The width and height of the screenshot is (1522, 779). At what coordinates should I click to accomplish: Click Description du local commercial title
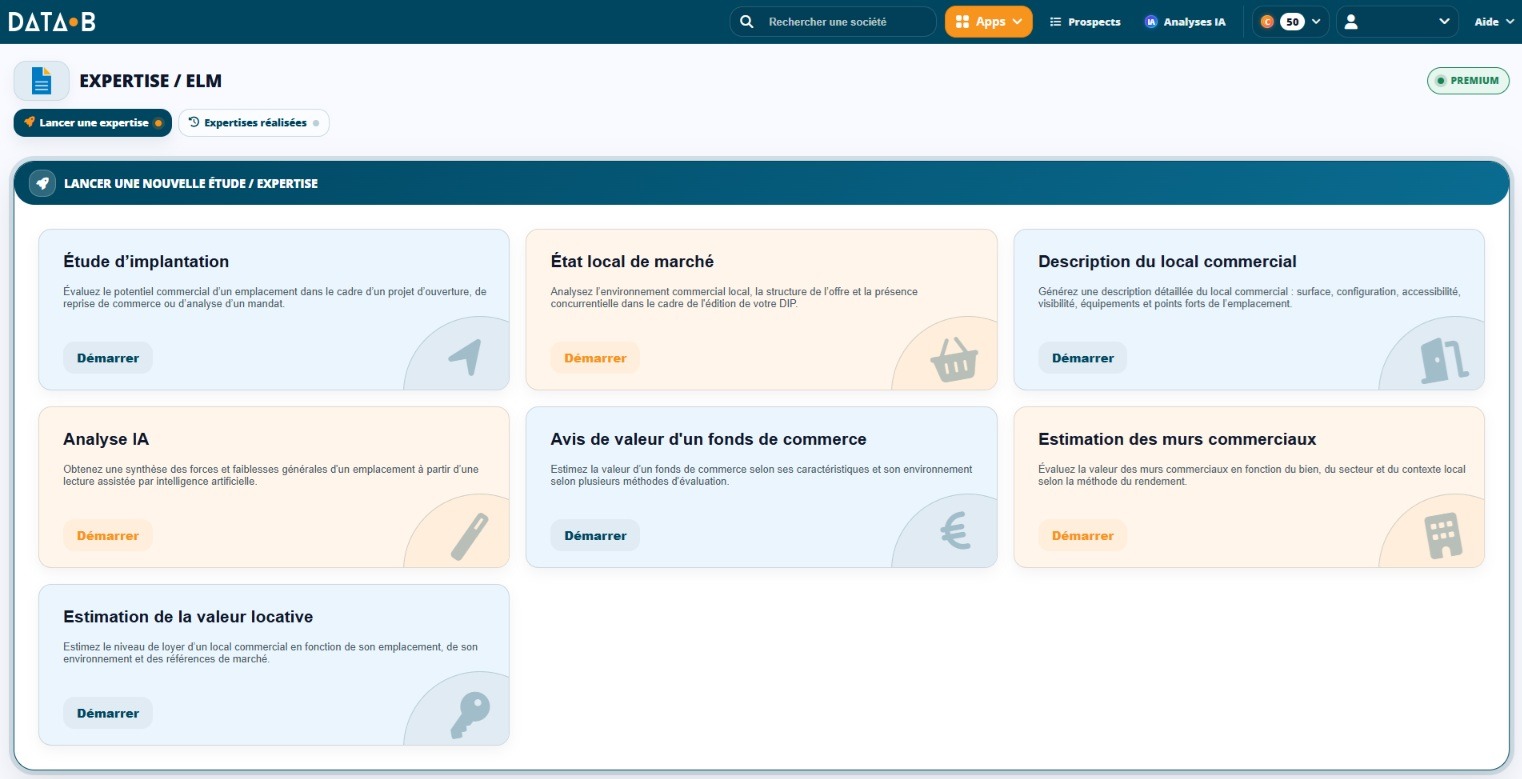point(1167,262)
